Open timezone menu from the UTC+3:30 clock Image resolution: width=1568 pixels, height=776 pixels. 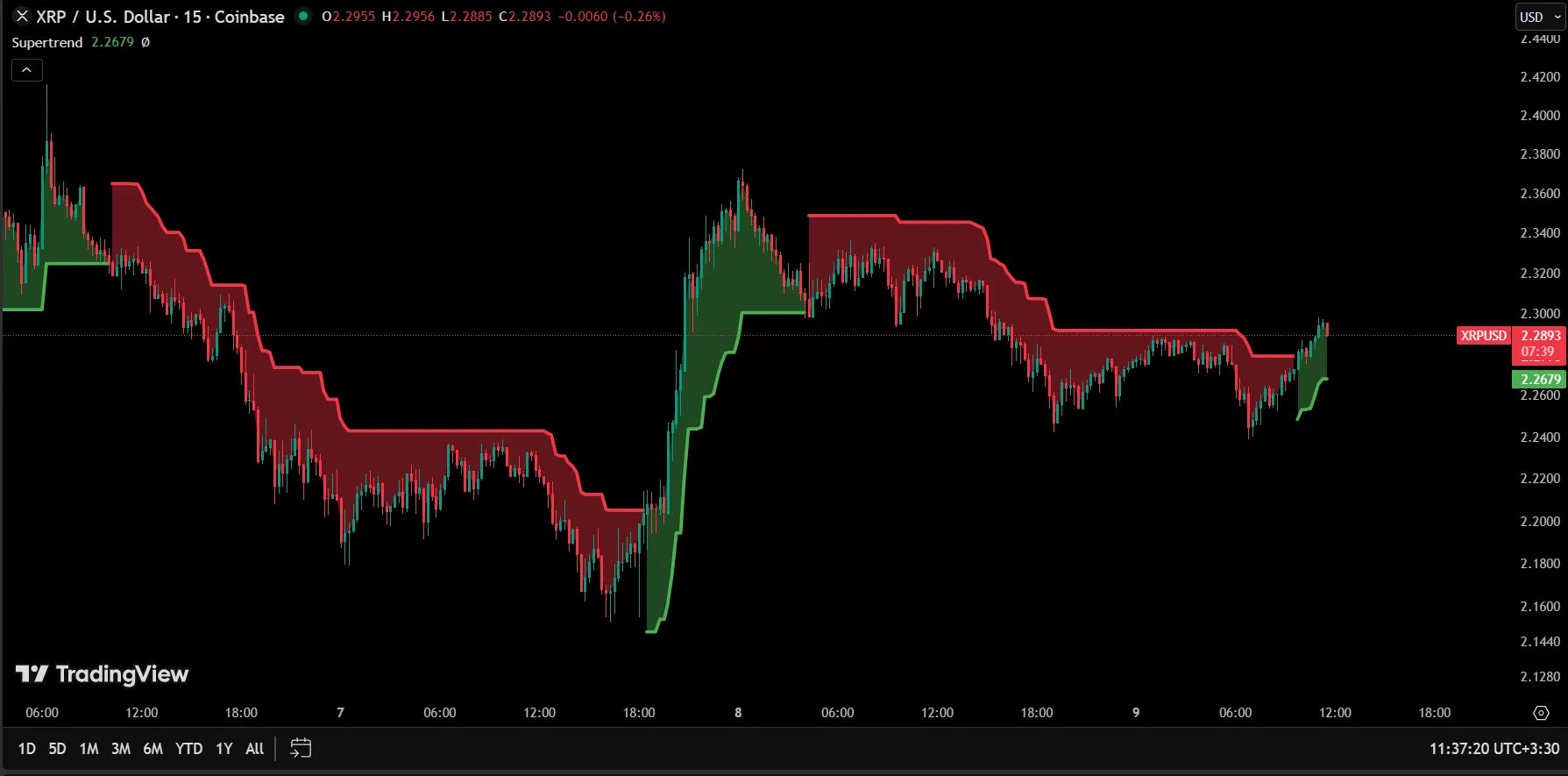1494,748
